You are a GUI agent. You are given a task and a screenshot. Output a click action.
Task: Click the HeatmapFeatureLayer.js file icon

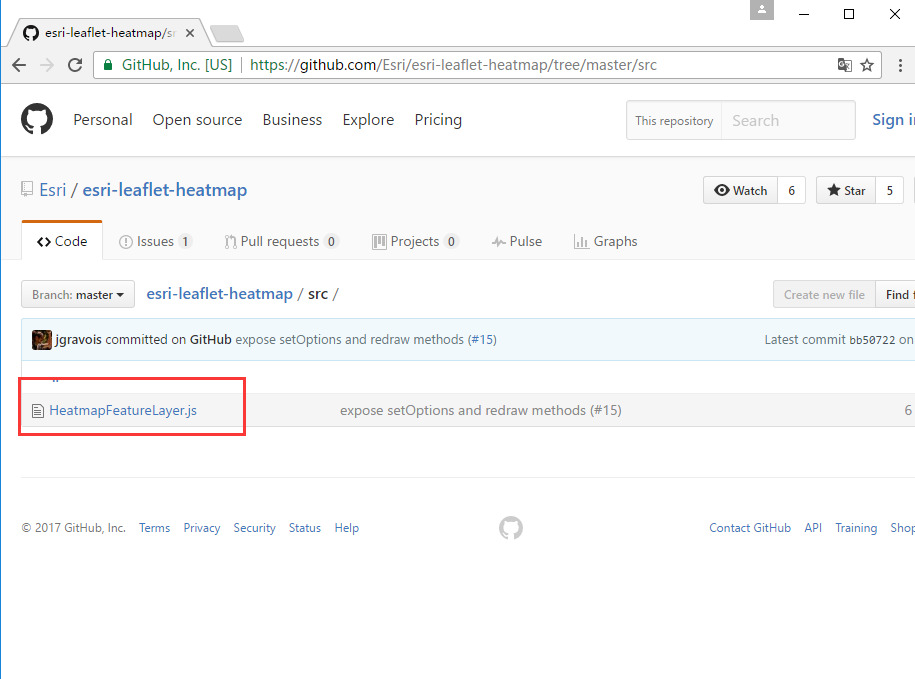point(37,411)
